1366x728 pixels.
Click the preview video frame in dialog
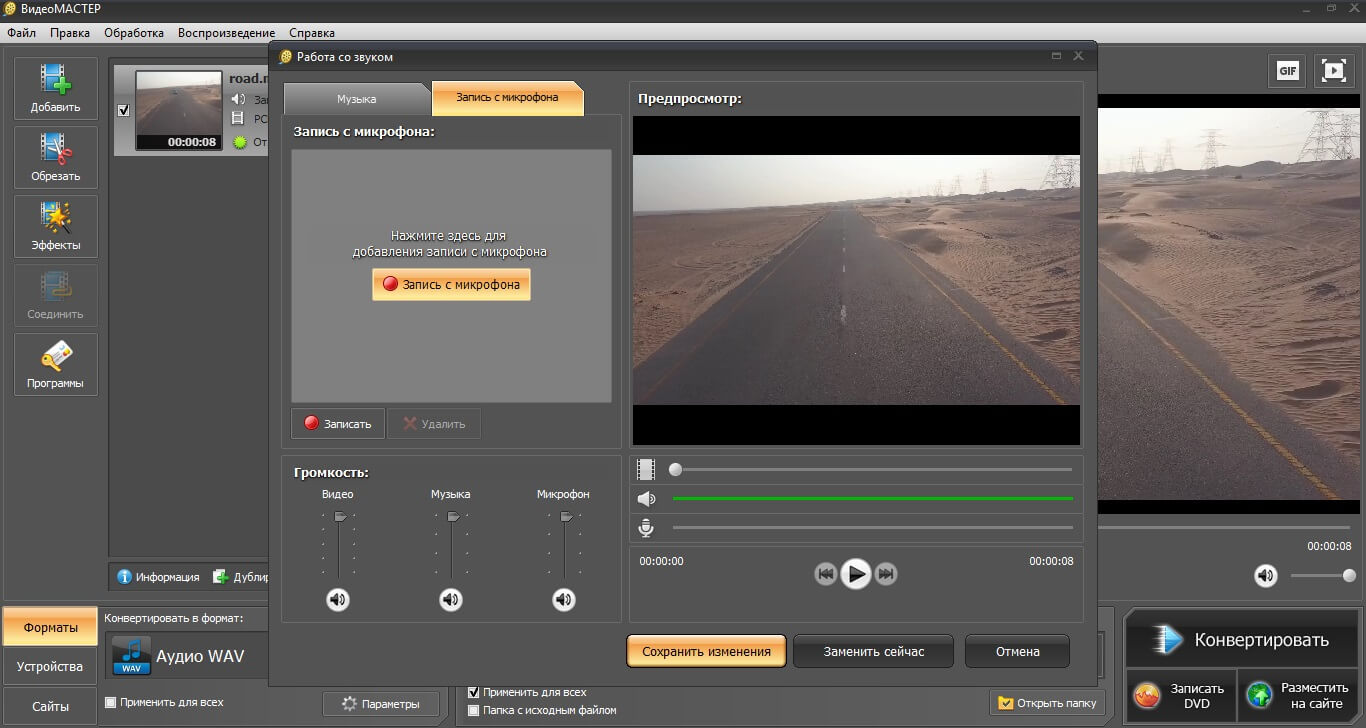[x=857, y=280]
